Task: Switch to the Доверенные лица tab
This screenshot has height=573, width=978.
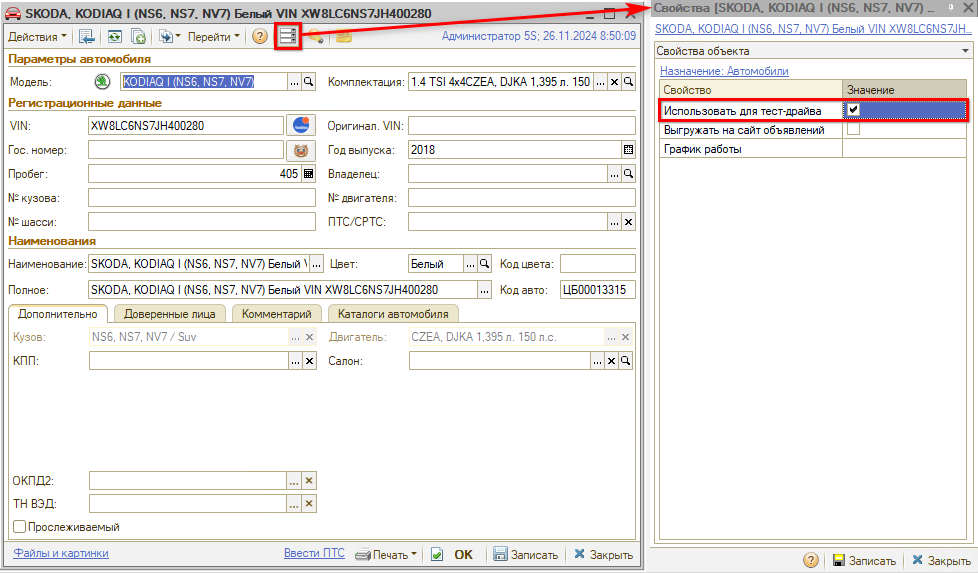Action: click(x=170, y=314)
